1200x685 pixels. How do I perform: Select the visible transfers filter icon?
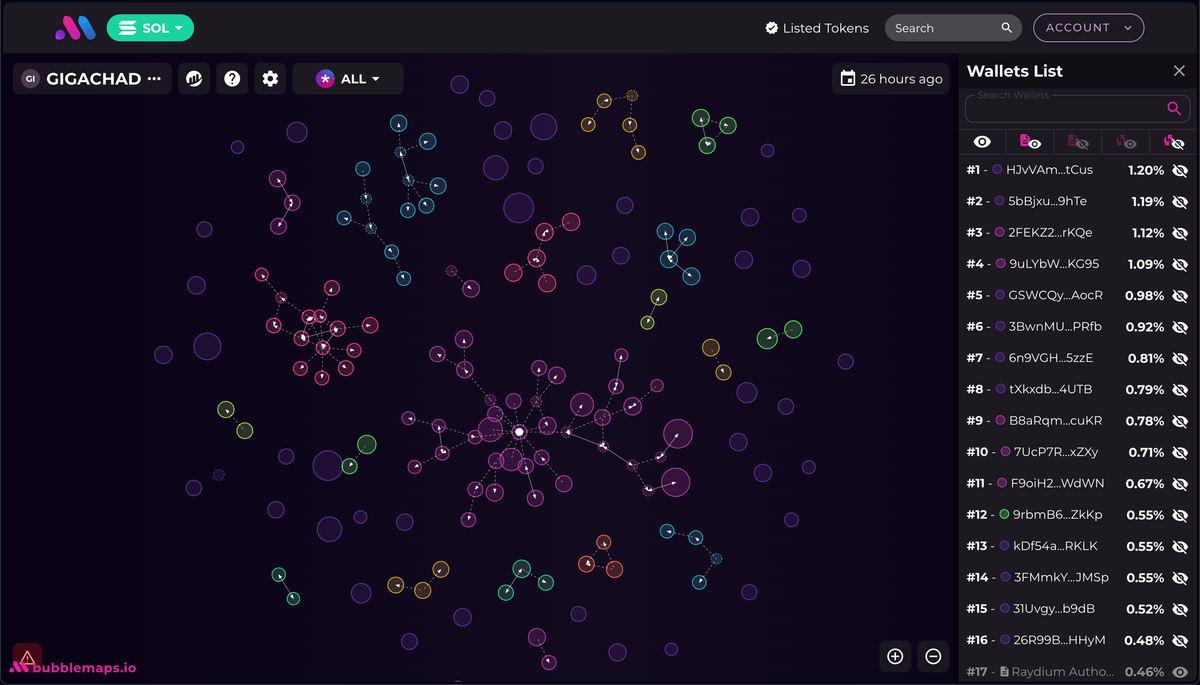pyautogui.click(x=1126, y=141)
